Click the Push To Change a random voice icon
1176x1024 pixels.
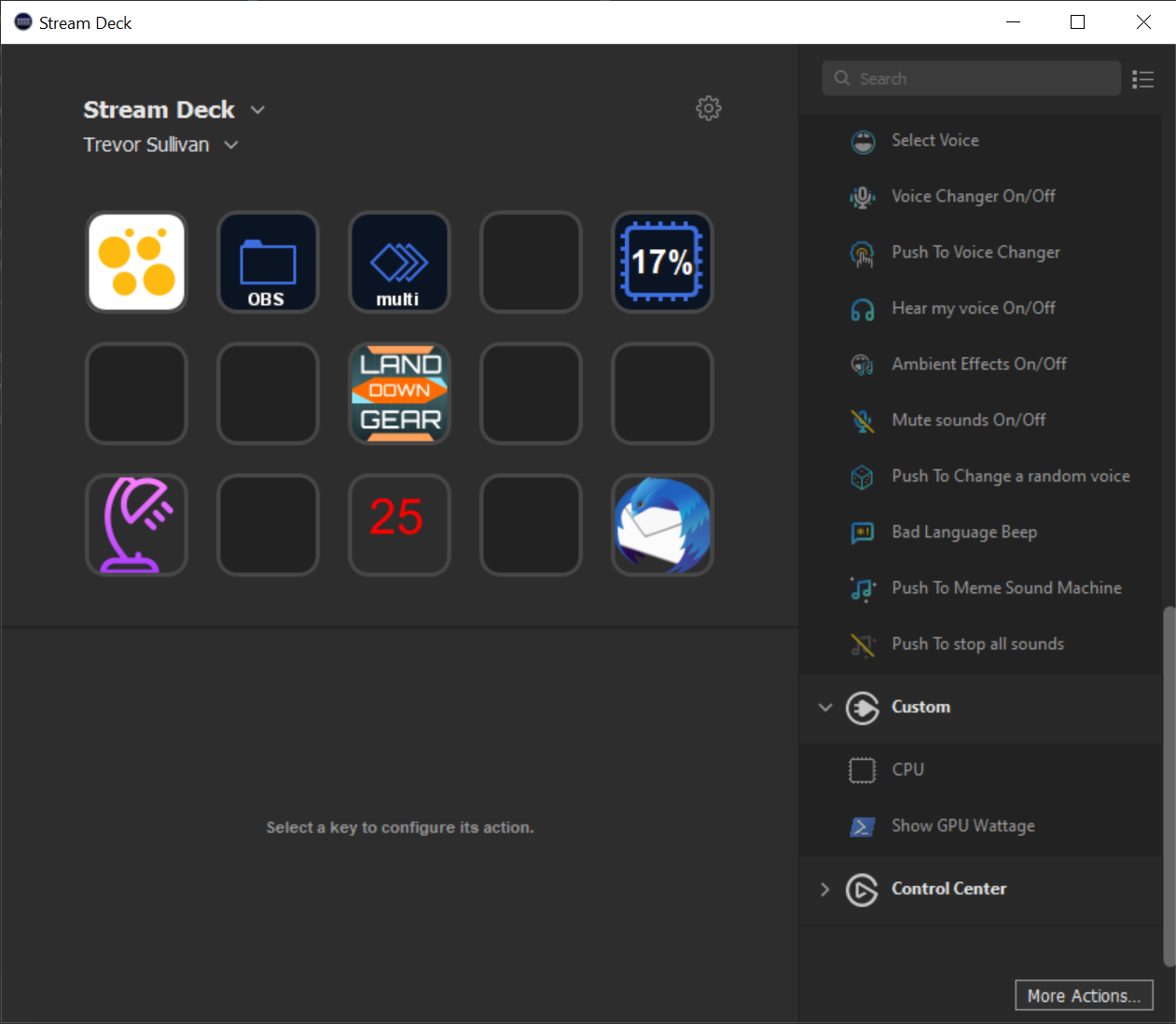(x=863, y=477)
